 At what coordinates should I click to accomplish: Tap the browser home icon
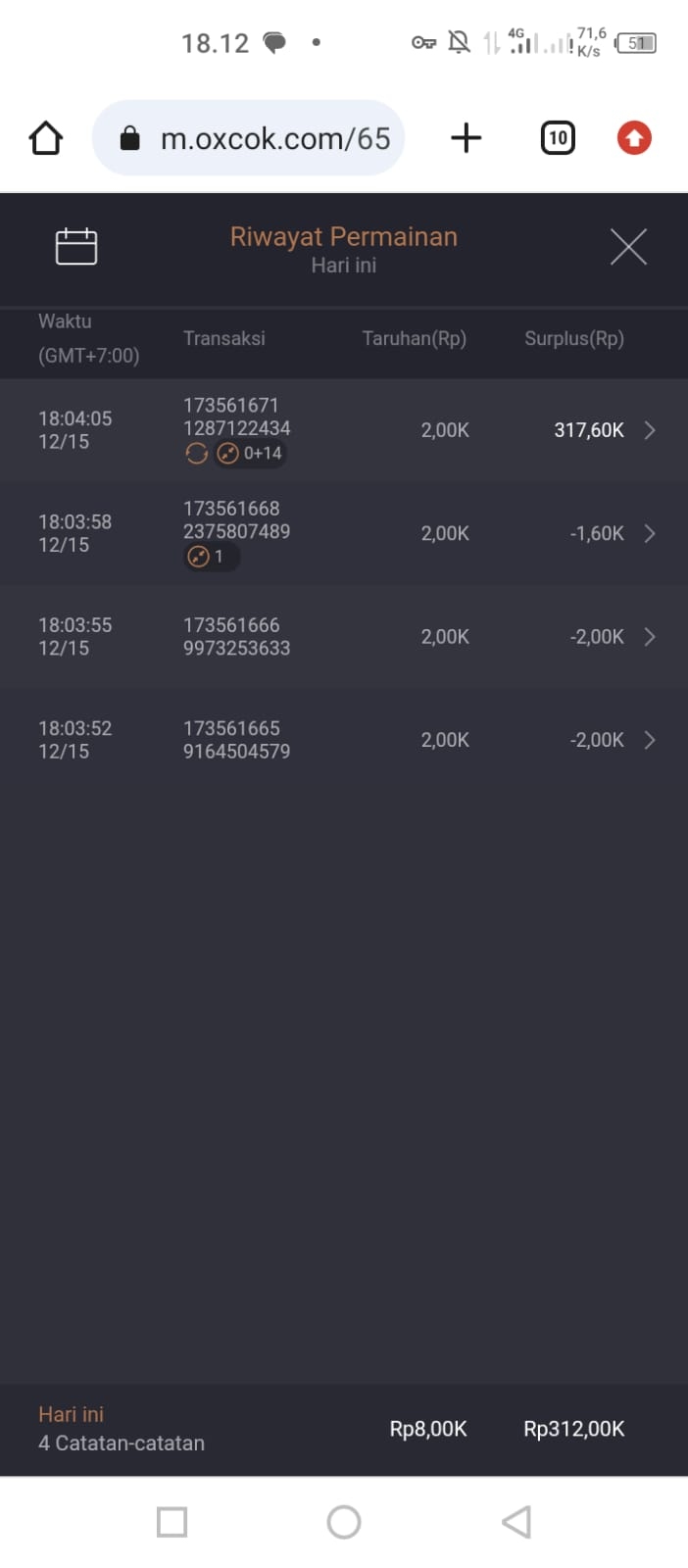pyautogui.click(x=46, y=138)
